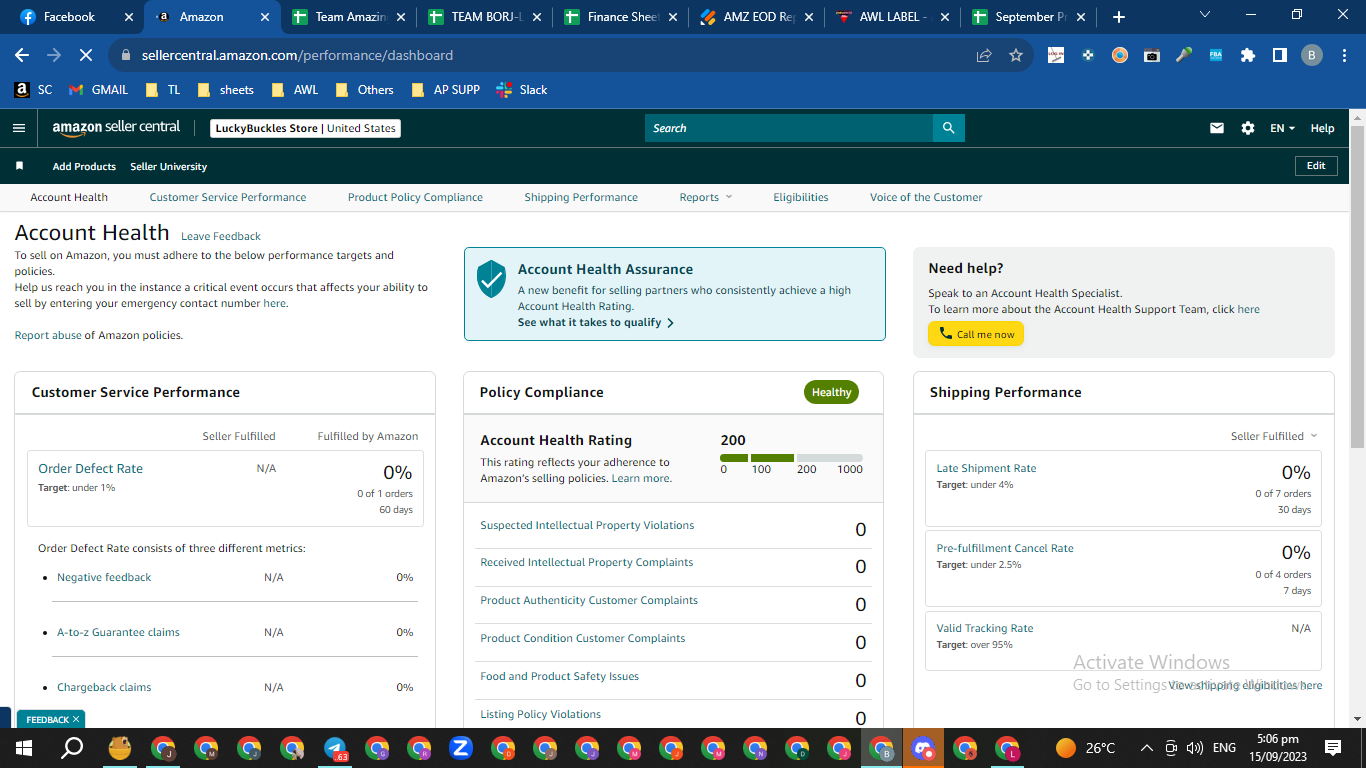Open the AP SUPP bookmark folder

[x=445, y=89]
